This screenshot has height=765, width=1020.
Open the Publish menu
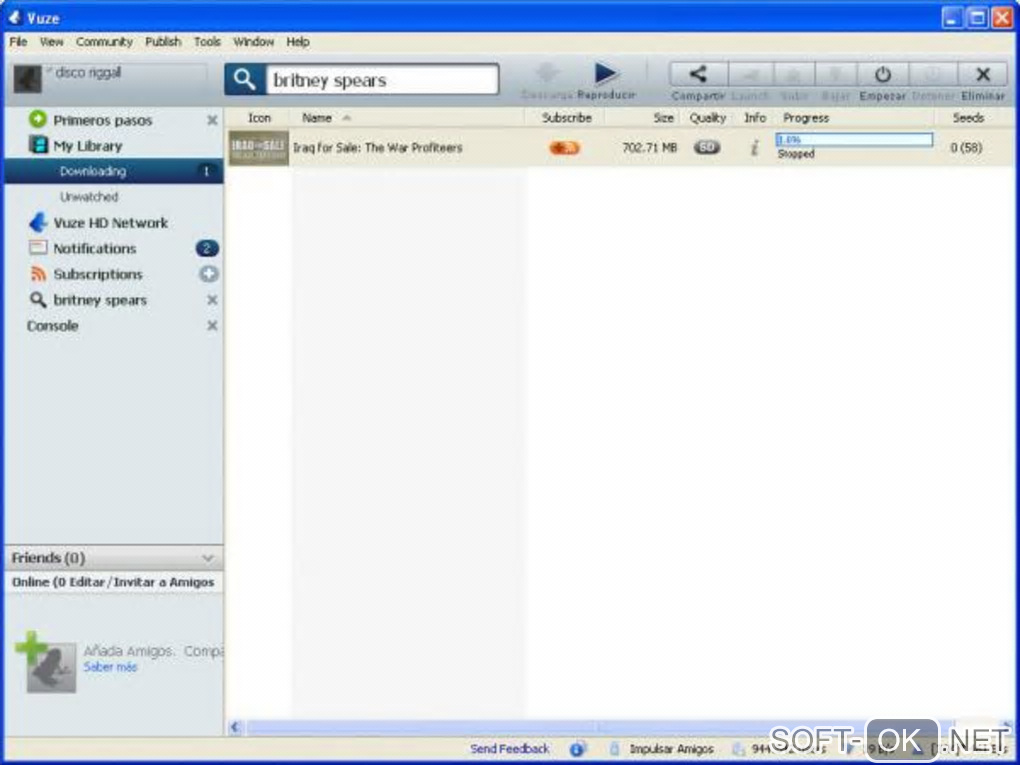163,42
